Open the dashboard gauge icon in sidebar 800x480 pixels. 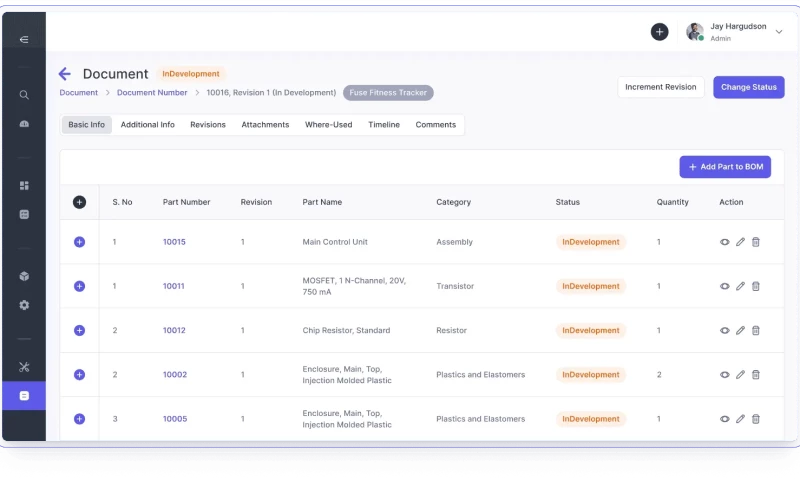(x=24, y=124)
